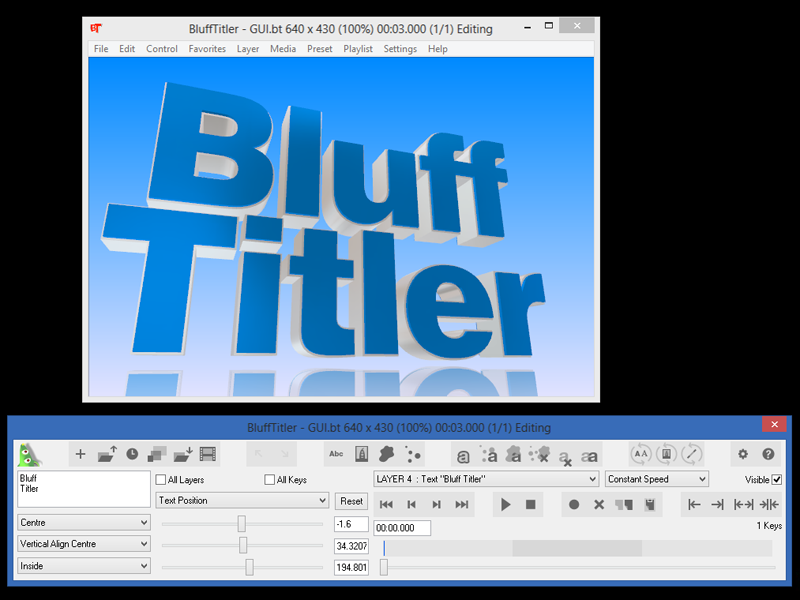Click the clock icon in the toolbar
The image size is (800, 600).
132,454
